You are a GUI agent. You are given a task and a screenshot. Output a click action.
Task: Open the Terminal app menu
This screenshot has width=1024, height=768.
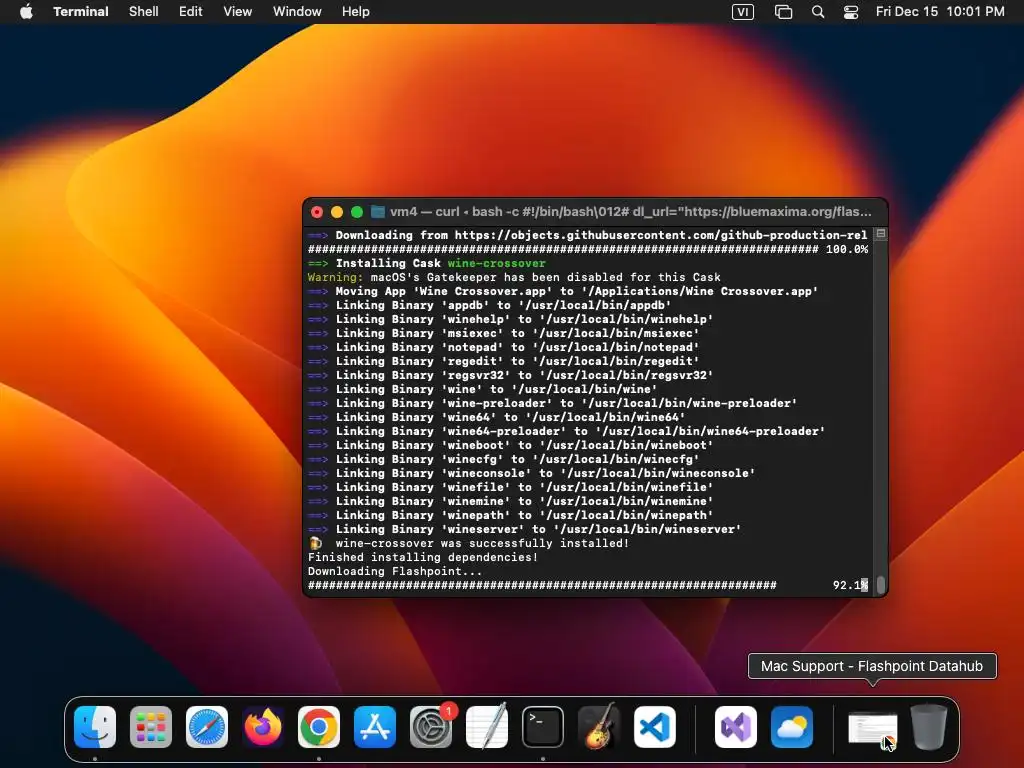(81, 12)
